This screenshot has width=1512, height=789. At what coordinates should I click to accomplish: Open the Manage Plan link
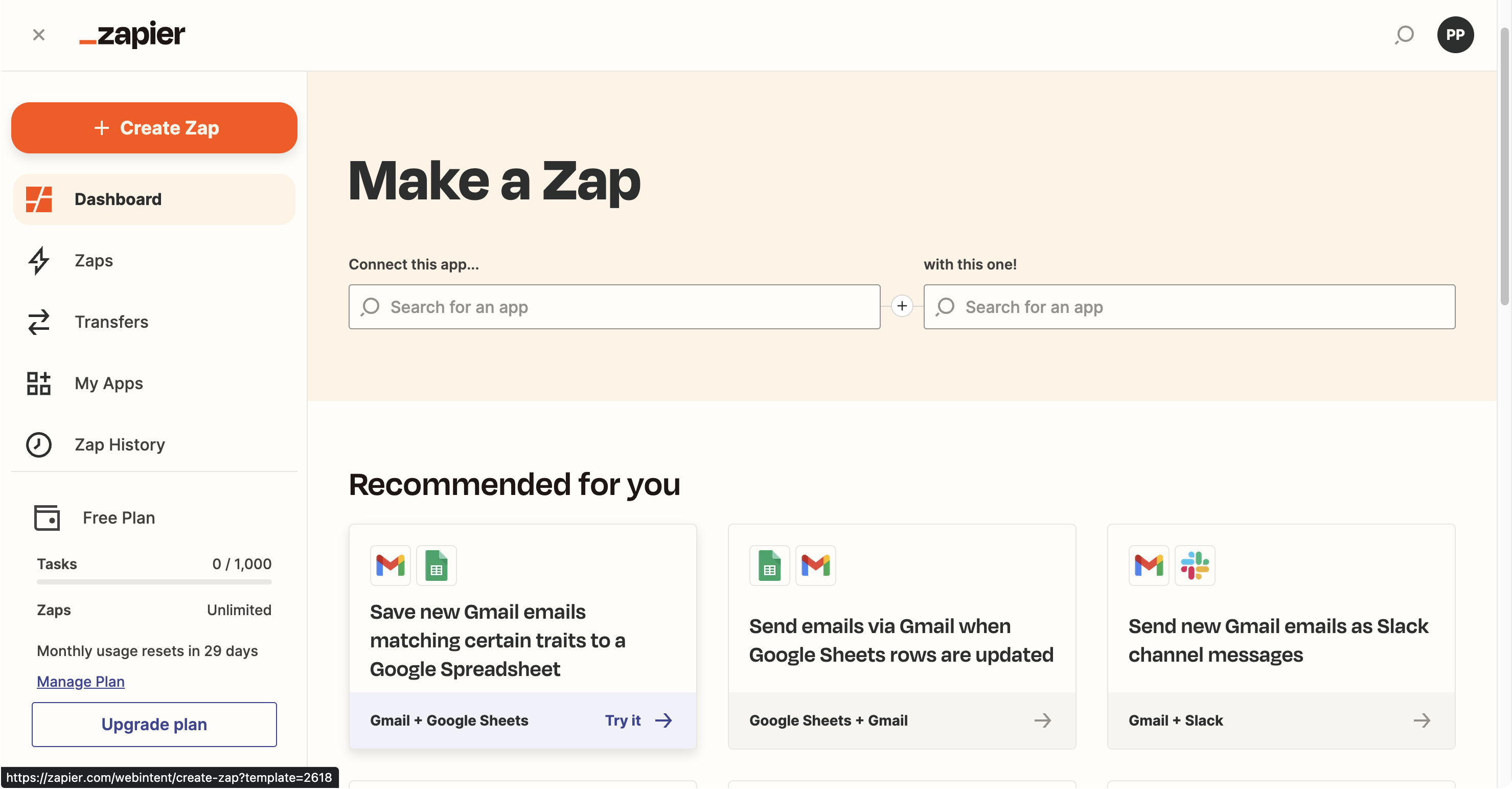click(80, 682)
